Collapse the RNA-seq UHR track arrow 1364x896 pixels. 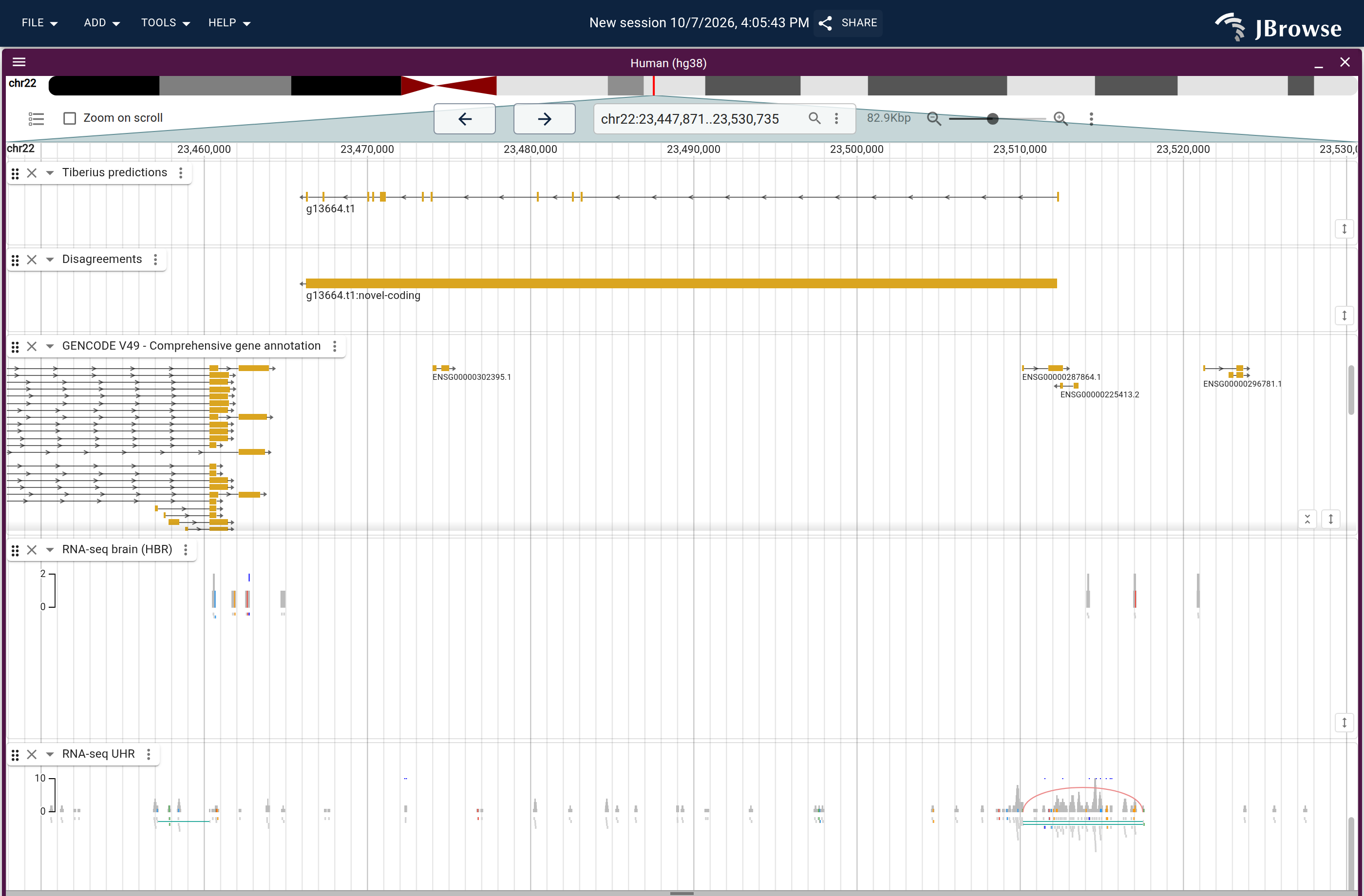click(50, 754)
